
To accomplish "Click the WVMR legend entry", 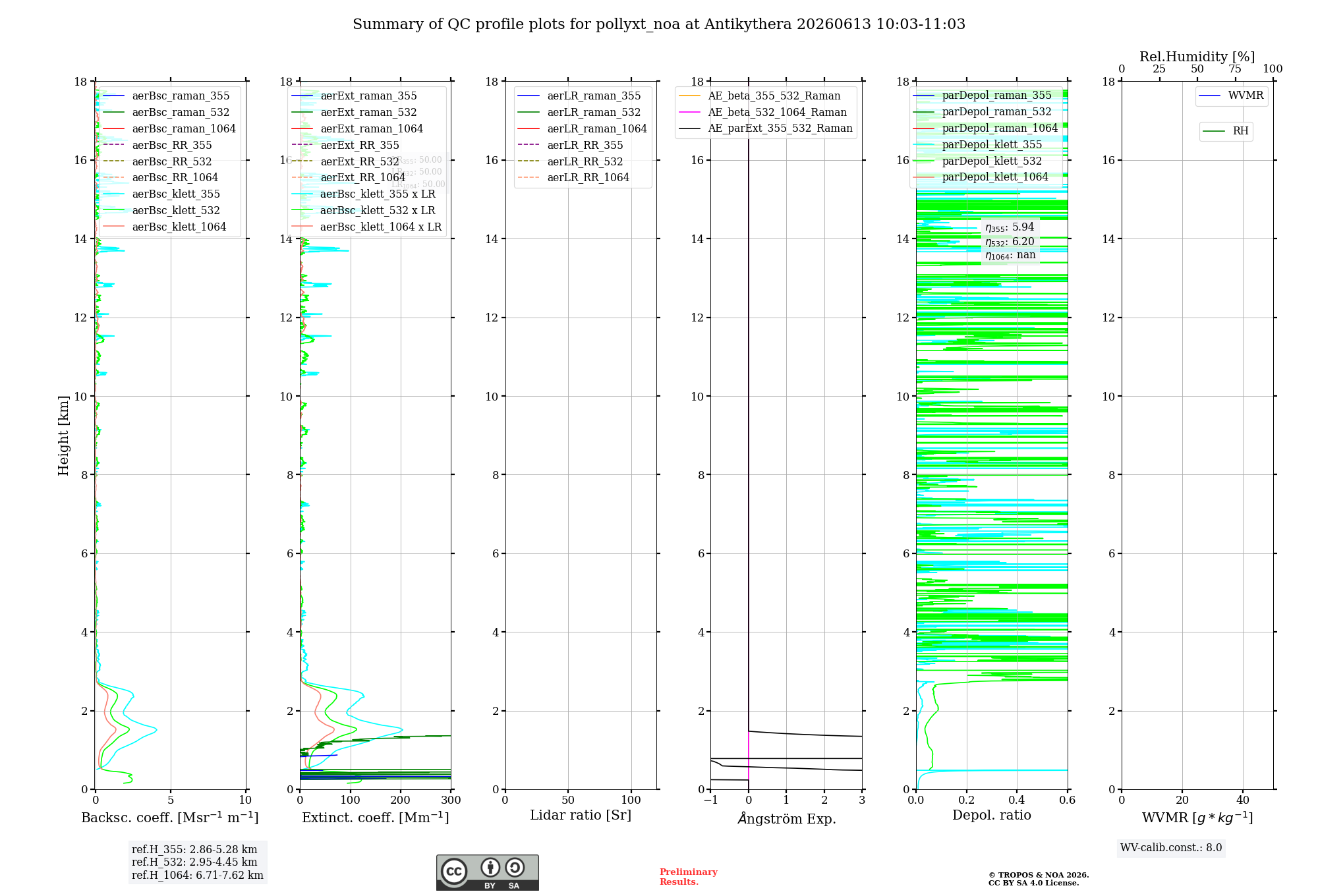I will tap(1232, 96).
